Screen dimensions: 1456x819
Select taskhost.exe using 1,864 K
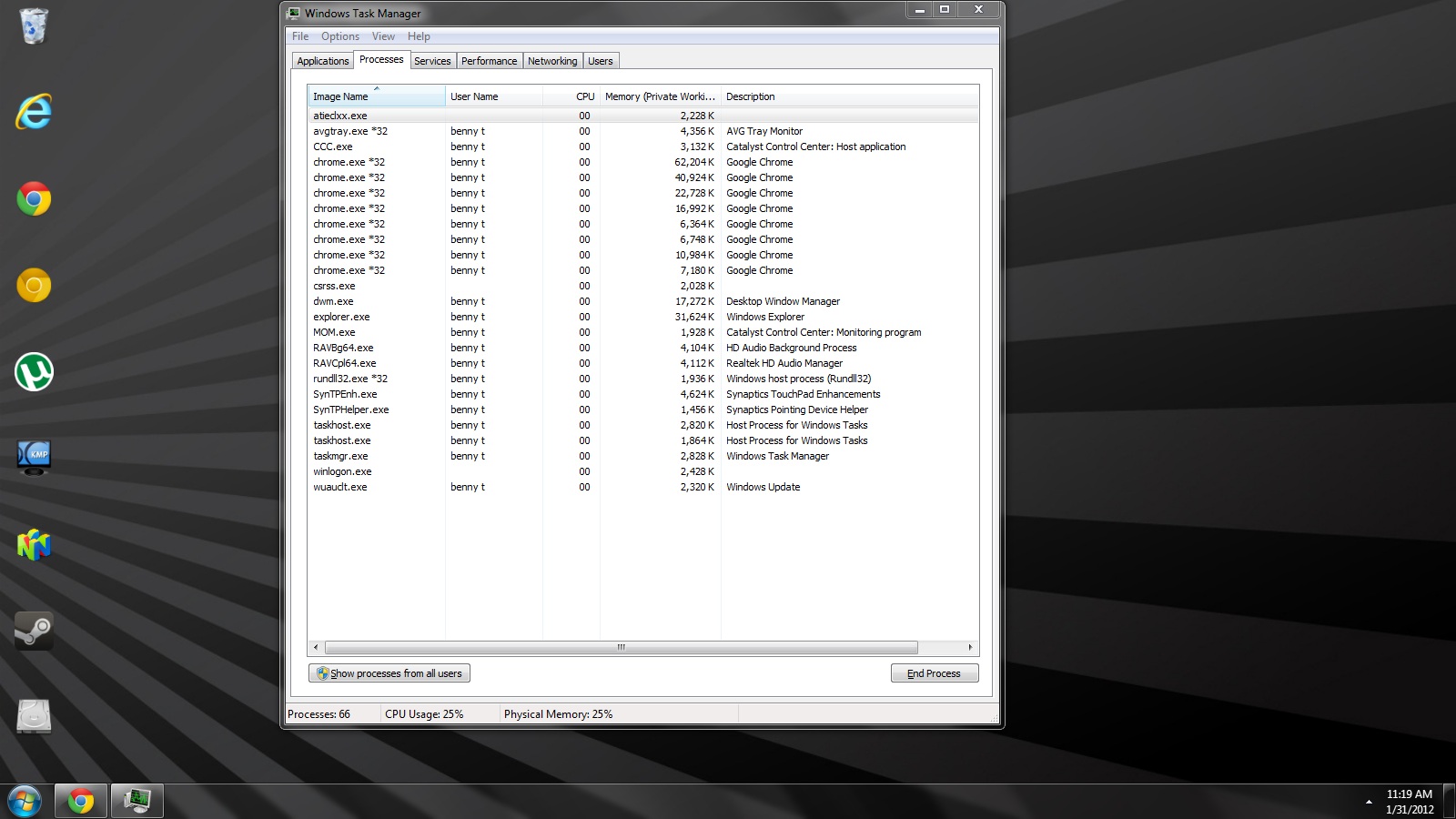point(643,440)
